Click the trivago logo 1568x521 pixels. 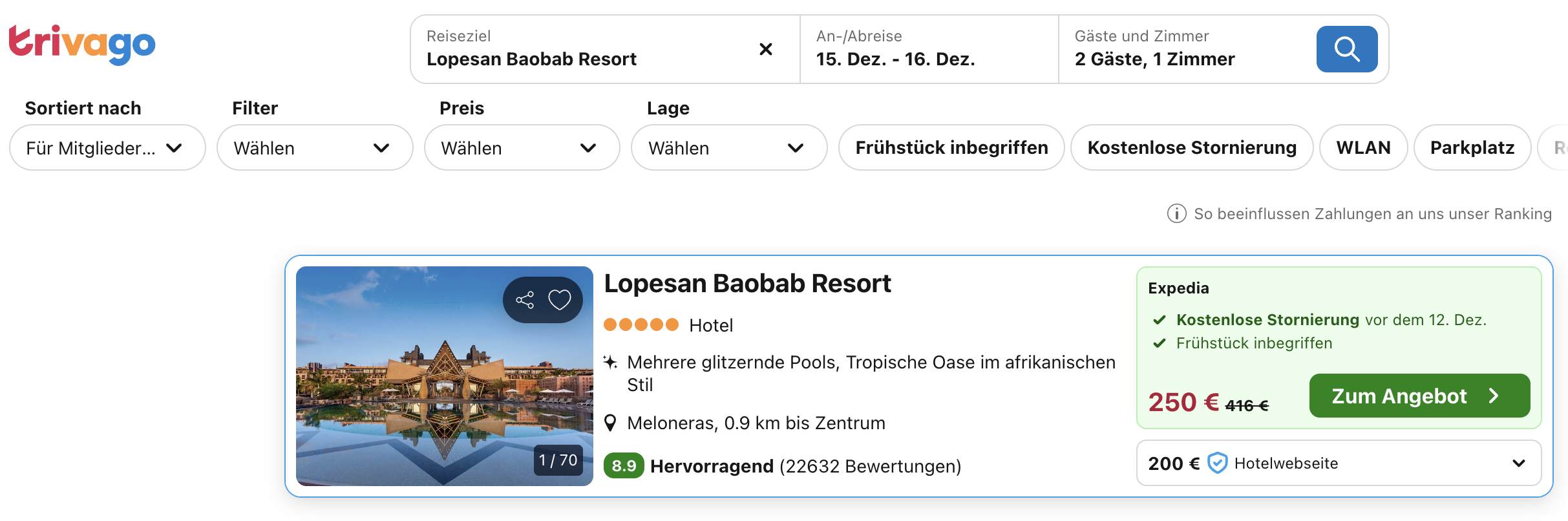pyautogui.click(x=82, y=45)
